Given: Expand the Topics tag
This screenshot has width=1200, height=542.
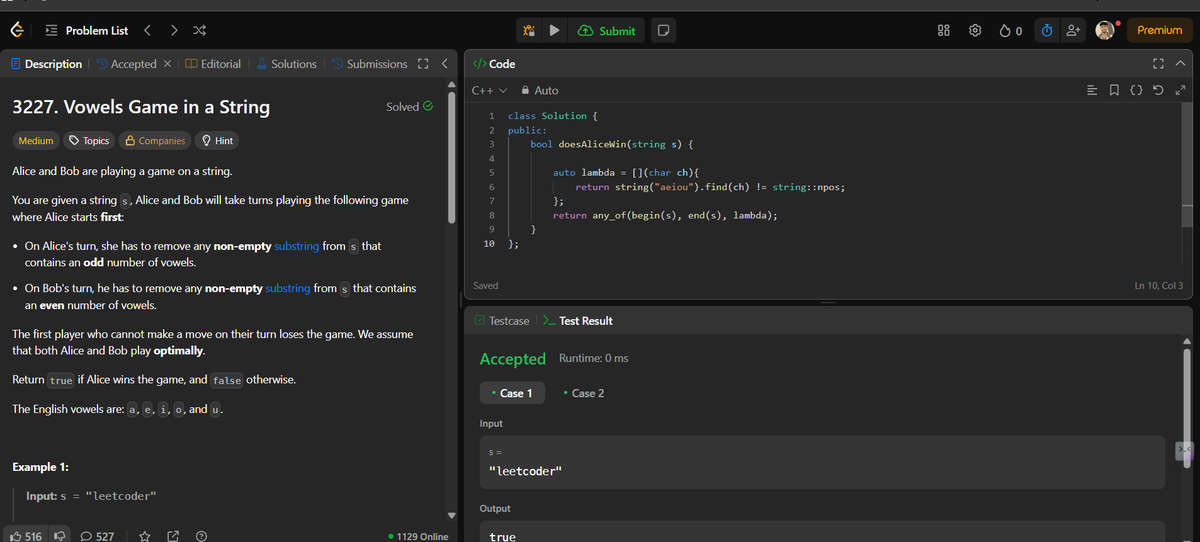Looking at the screenshot, I should [89, 141].
